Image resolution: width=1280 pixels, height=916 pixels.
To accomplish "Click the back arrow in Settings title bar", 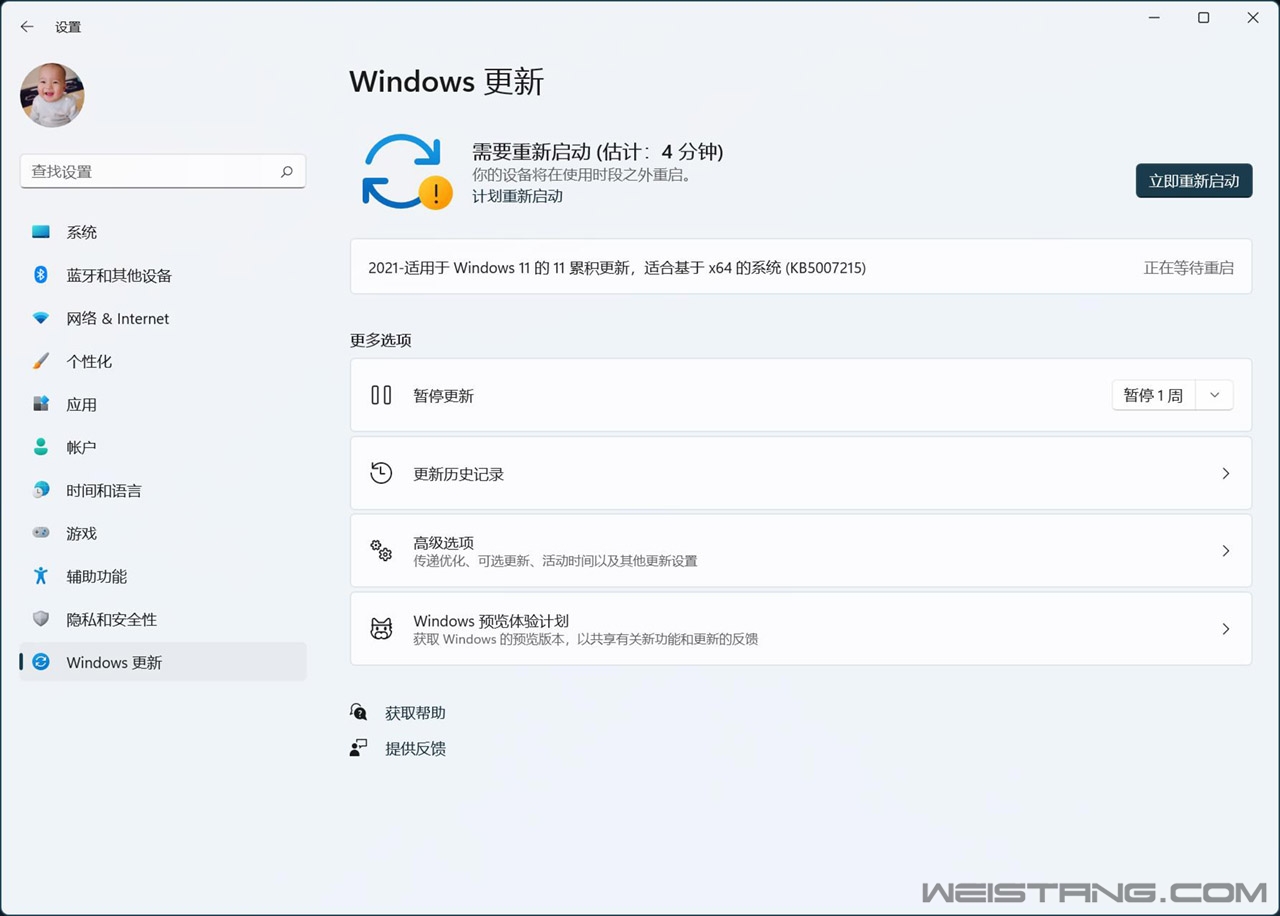I will click(x=27, y=27).
